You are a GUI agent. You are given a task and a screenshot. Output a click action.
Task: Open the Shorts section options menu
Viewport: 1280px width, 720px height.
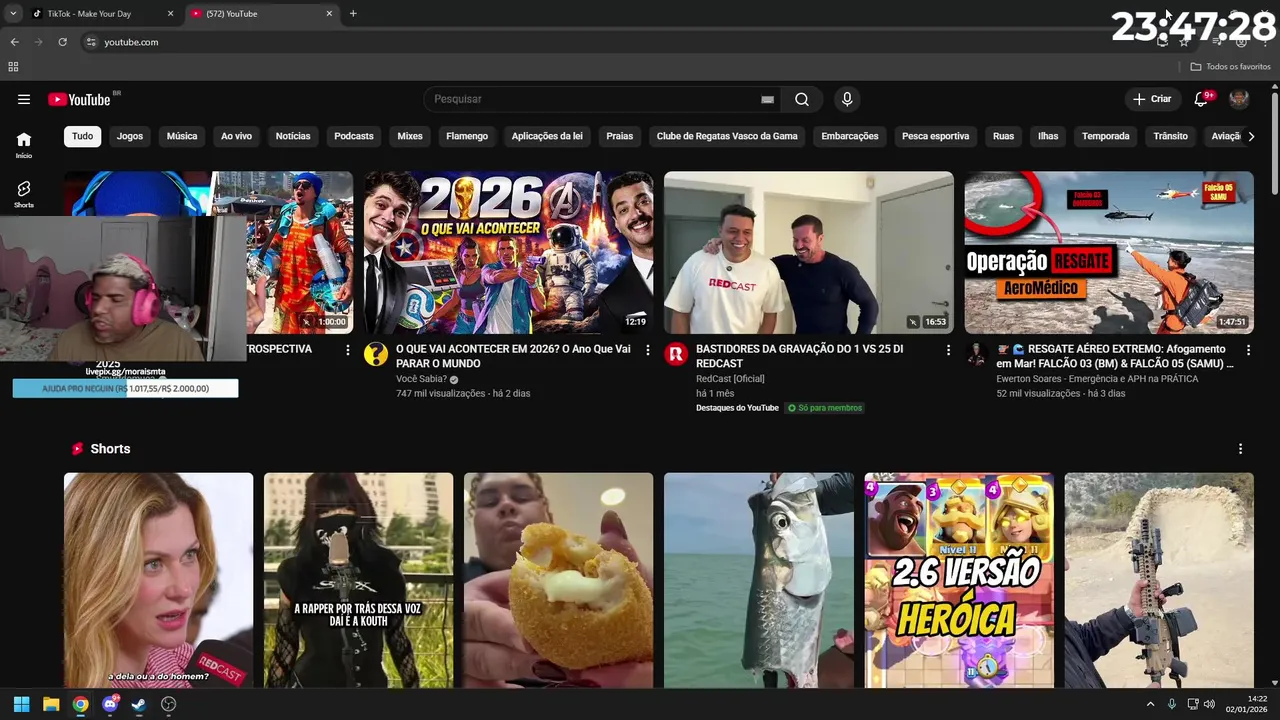point(1240,449)
